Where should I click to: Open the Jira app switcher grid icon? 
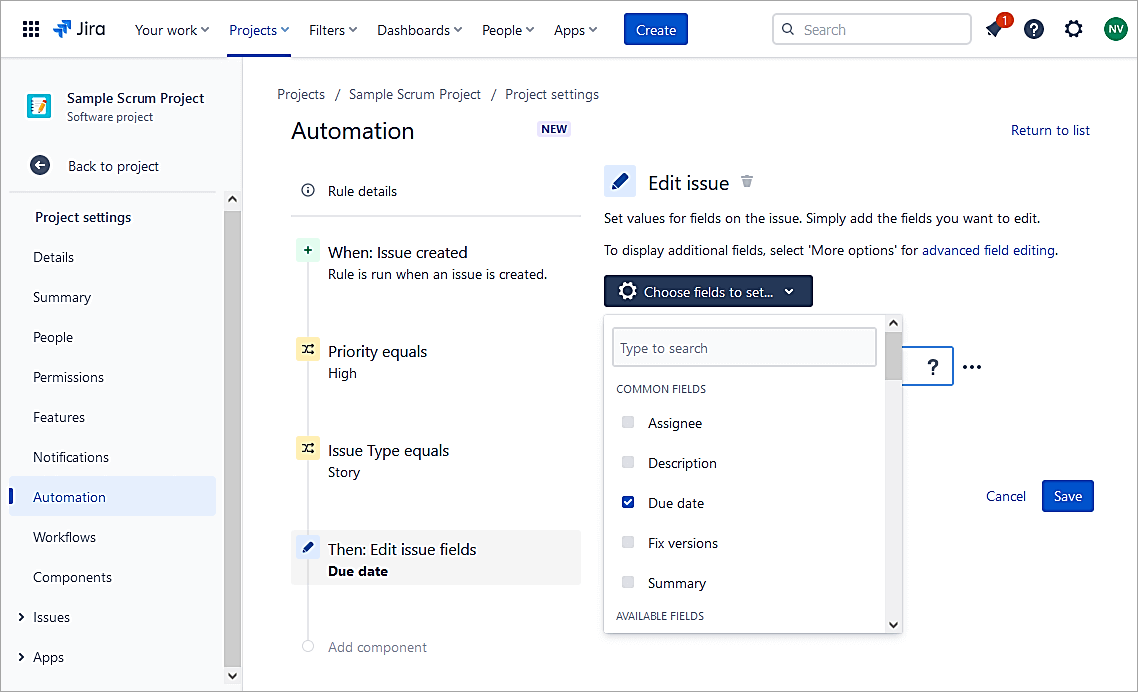point(31,30)
